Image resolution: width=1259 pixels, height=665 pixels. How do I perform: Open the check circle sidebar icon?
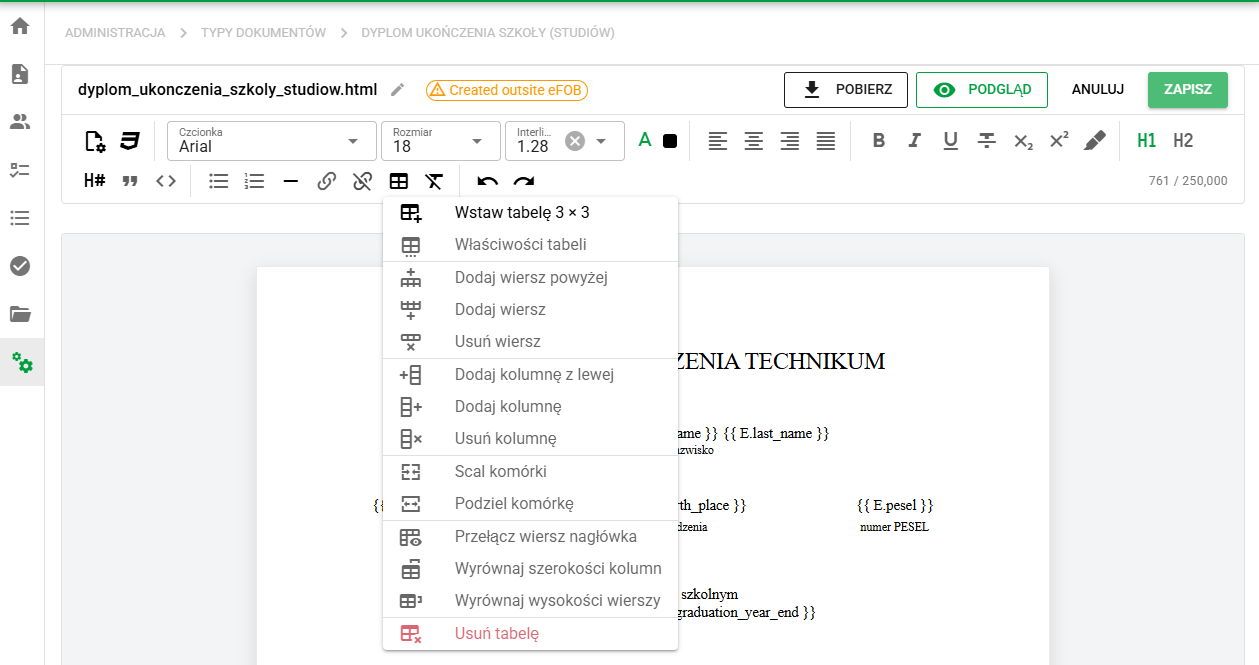20,266
